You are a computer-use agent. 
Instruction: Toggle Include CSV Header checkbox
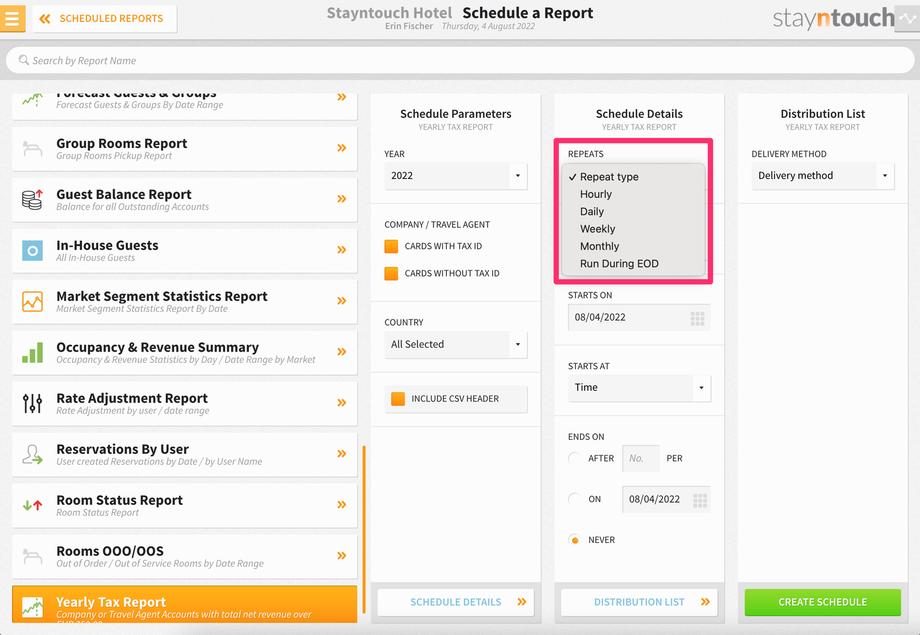(398, 399)
